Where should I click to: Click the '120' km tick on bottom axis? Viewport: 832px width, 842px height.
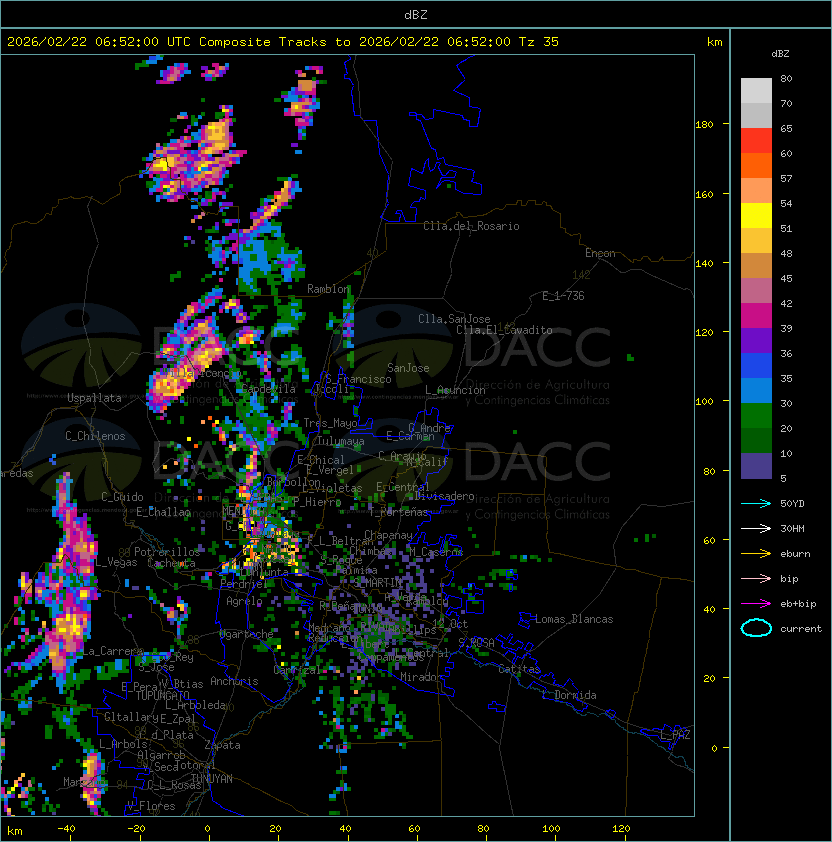pos(621,829)
